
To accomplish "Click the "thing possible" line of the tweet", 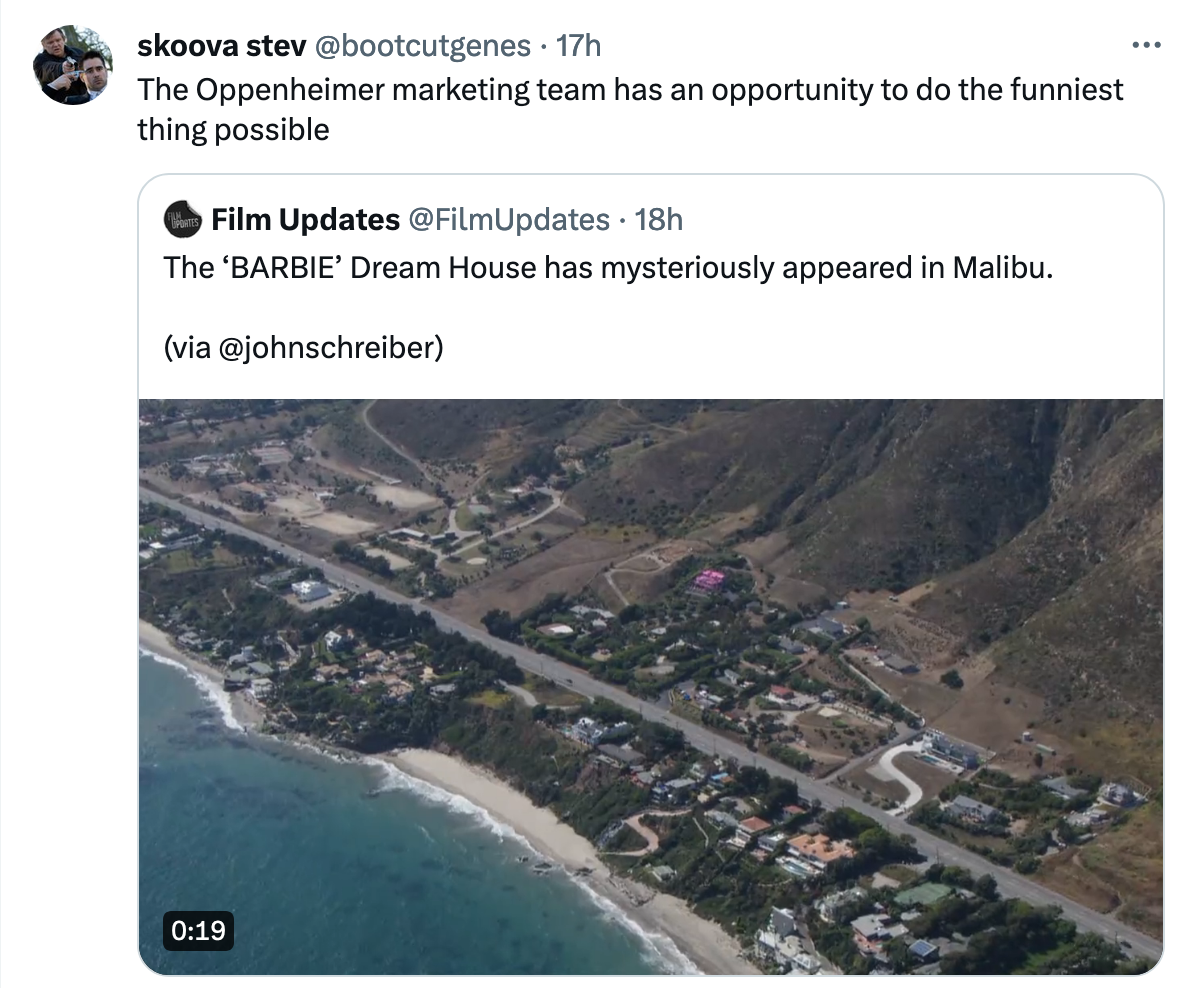I will coord(233,130).
